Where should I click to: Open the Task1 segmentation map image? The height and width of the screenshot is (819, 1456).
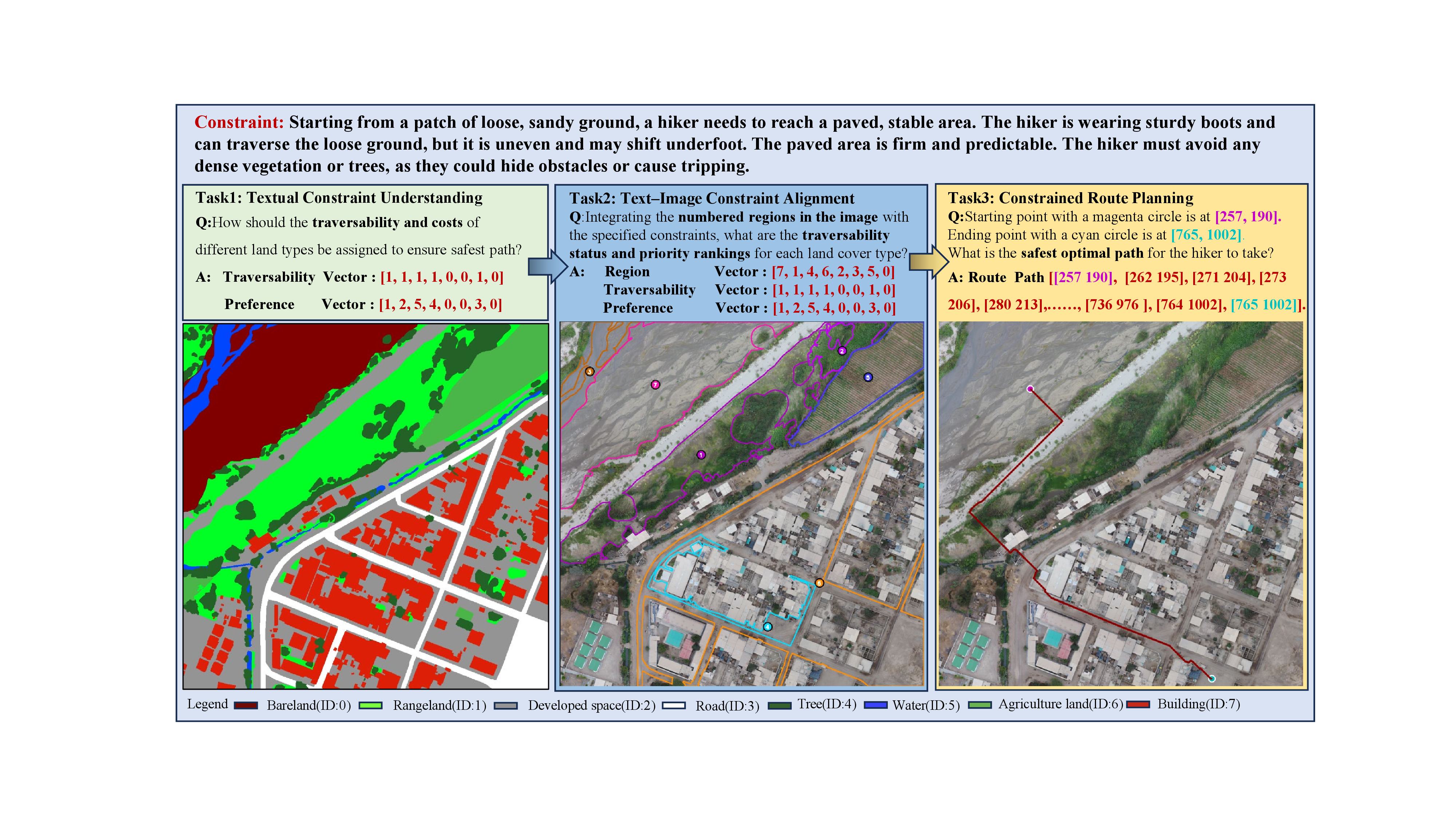[366, 506]
